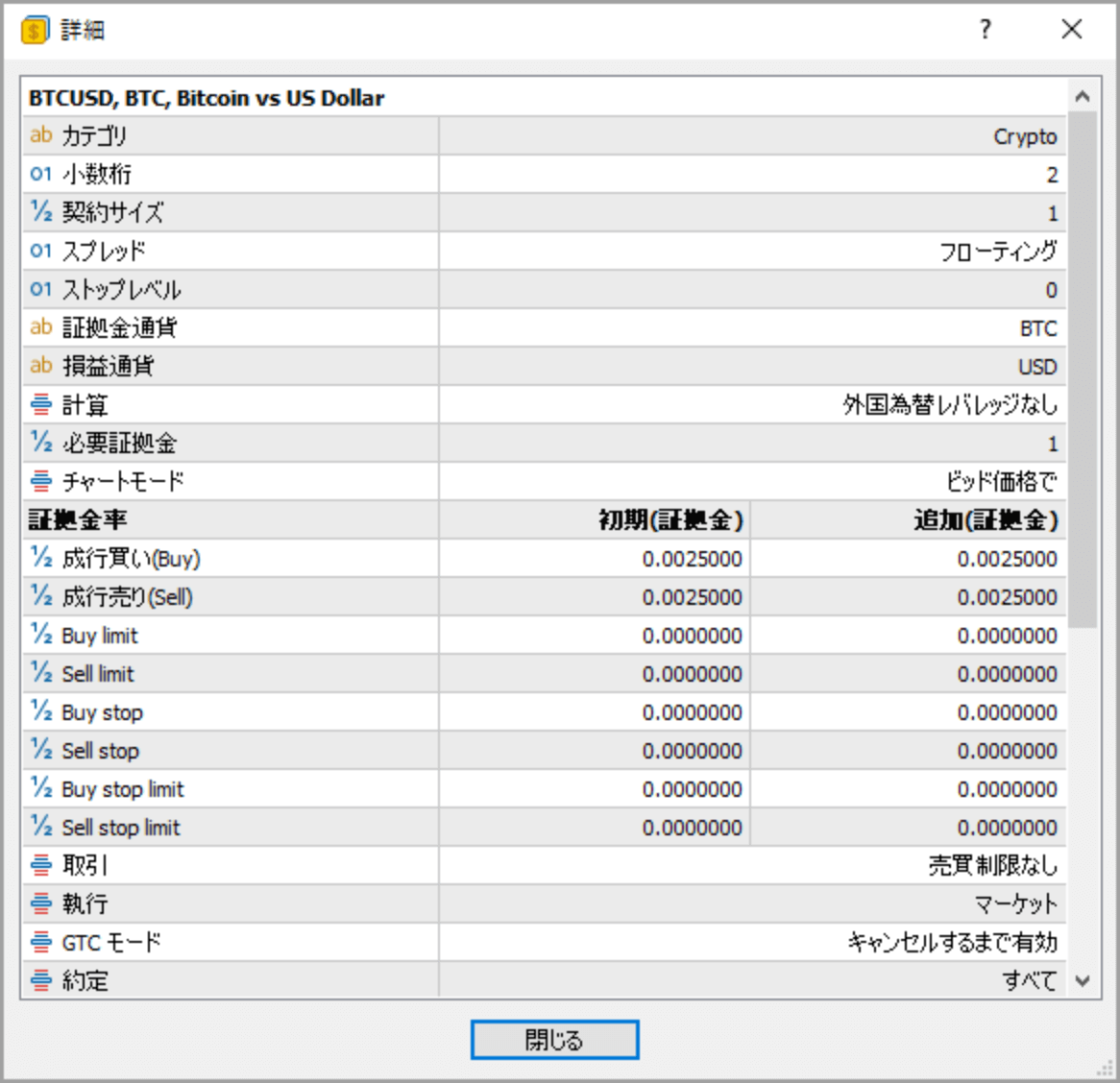Click 初期 value 0.0000000 for Buy limit

pos(692,637)
